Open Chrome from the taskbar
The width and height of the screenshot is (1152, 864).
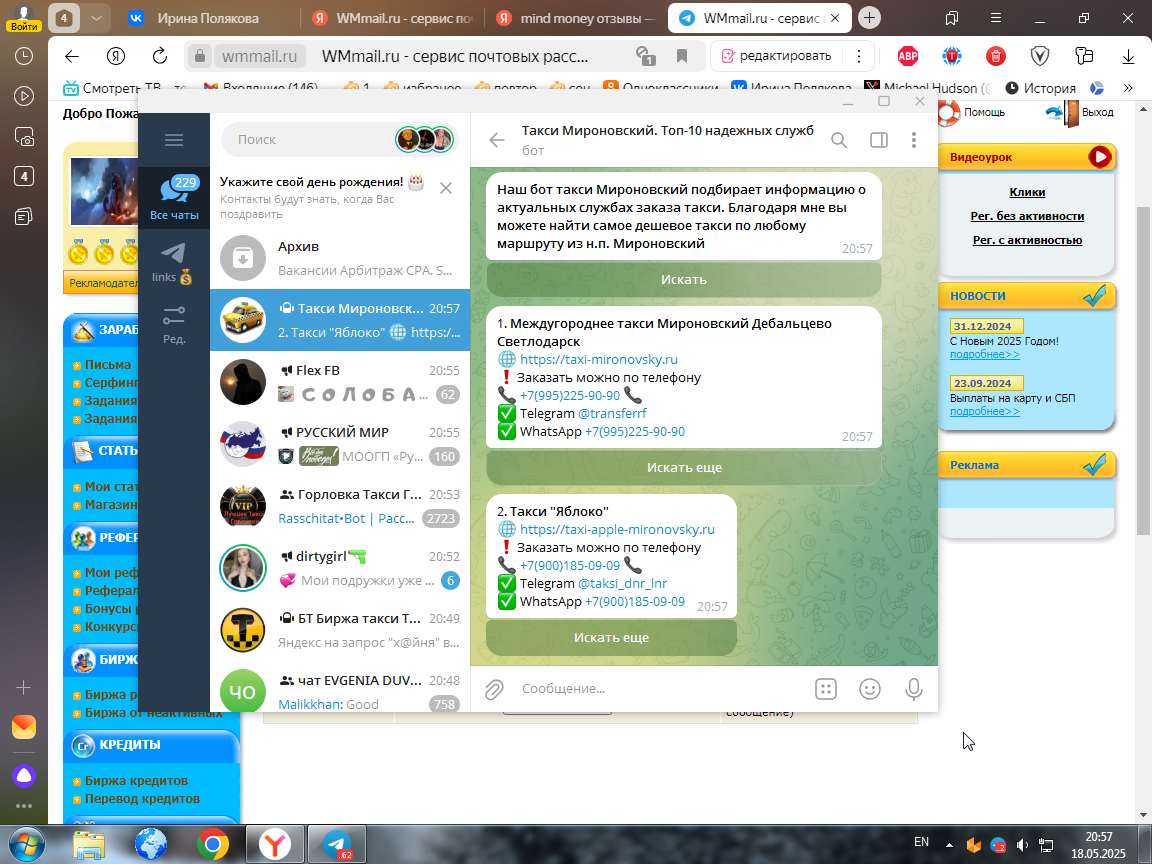pyautogui.click(x=212, y=845)
